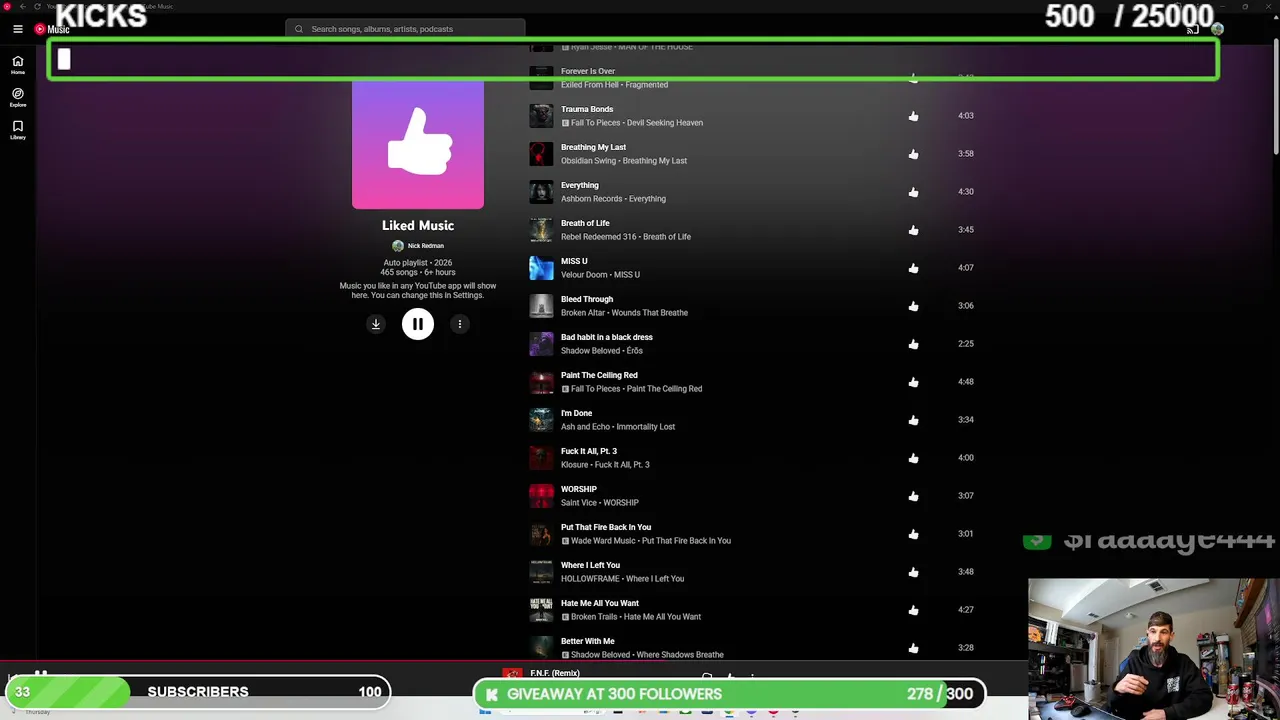Pause the Liked Music playlist
Image resolution: width=1280 pixels, height=720 pixels.
(x=418, y=324)
